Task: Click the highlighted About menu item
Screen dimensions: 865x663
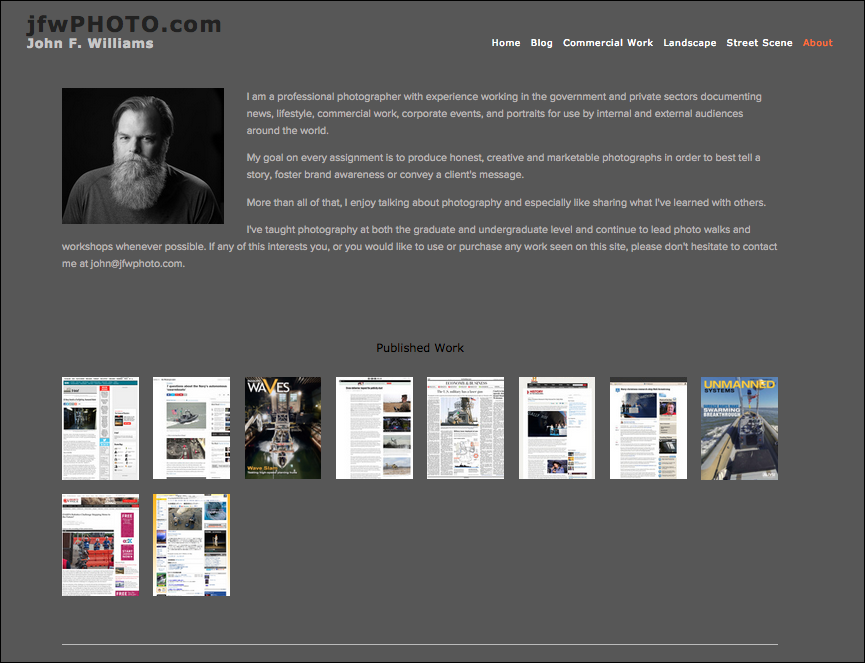Action: click(x=818, y=42)
